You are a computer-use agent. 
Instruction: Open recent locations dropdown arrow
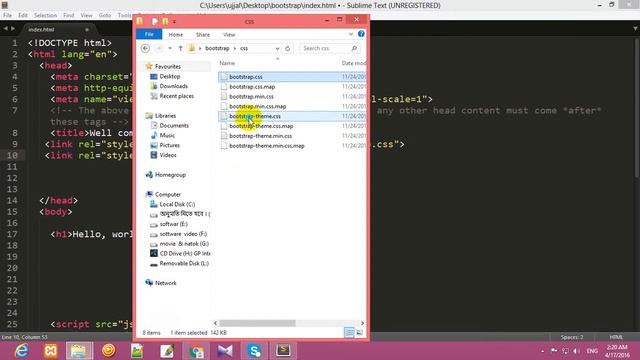point(170,48)
